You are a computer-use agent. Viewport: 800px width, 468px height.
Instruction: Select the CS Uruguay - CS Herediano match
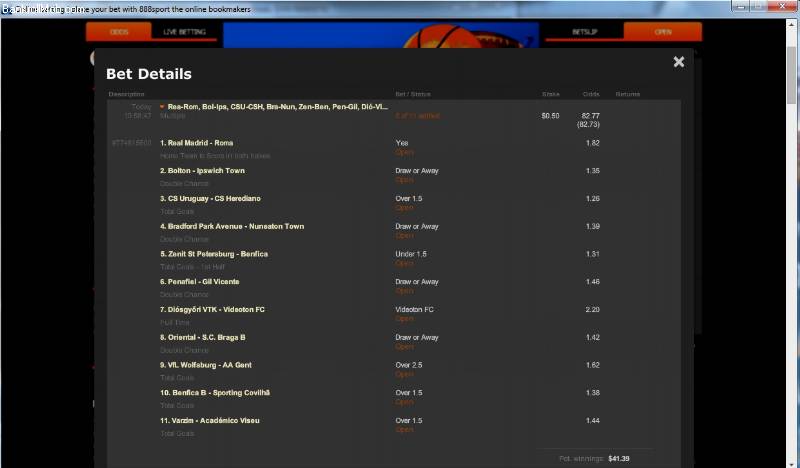[210, 199]
